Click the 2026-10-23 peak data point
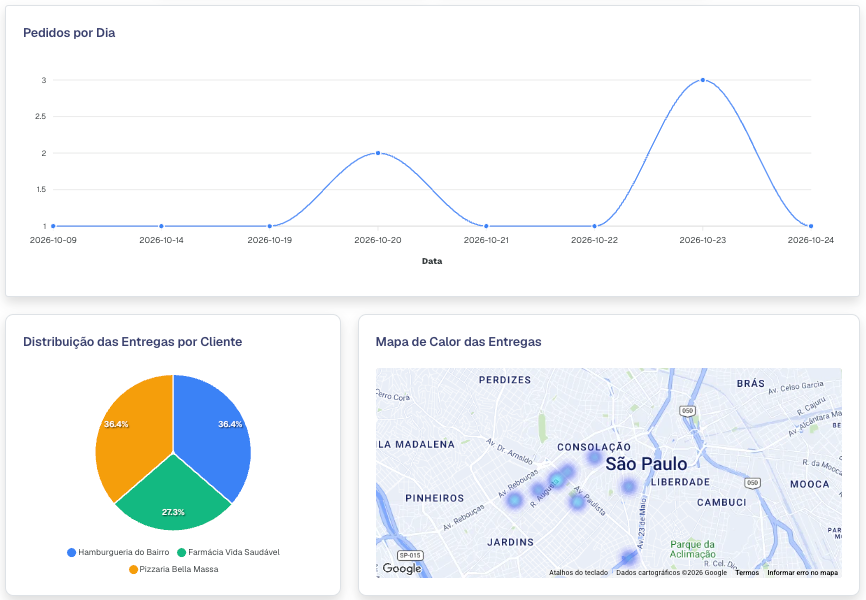Screen dimensions: 866x600 click(x=703, y=80)
